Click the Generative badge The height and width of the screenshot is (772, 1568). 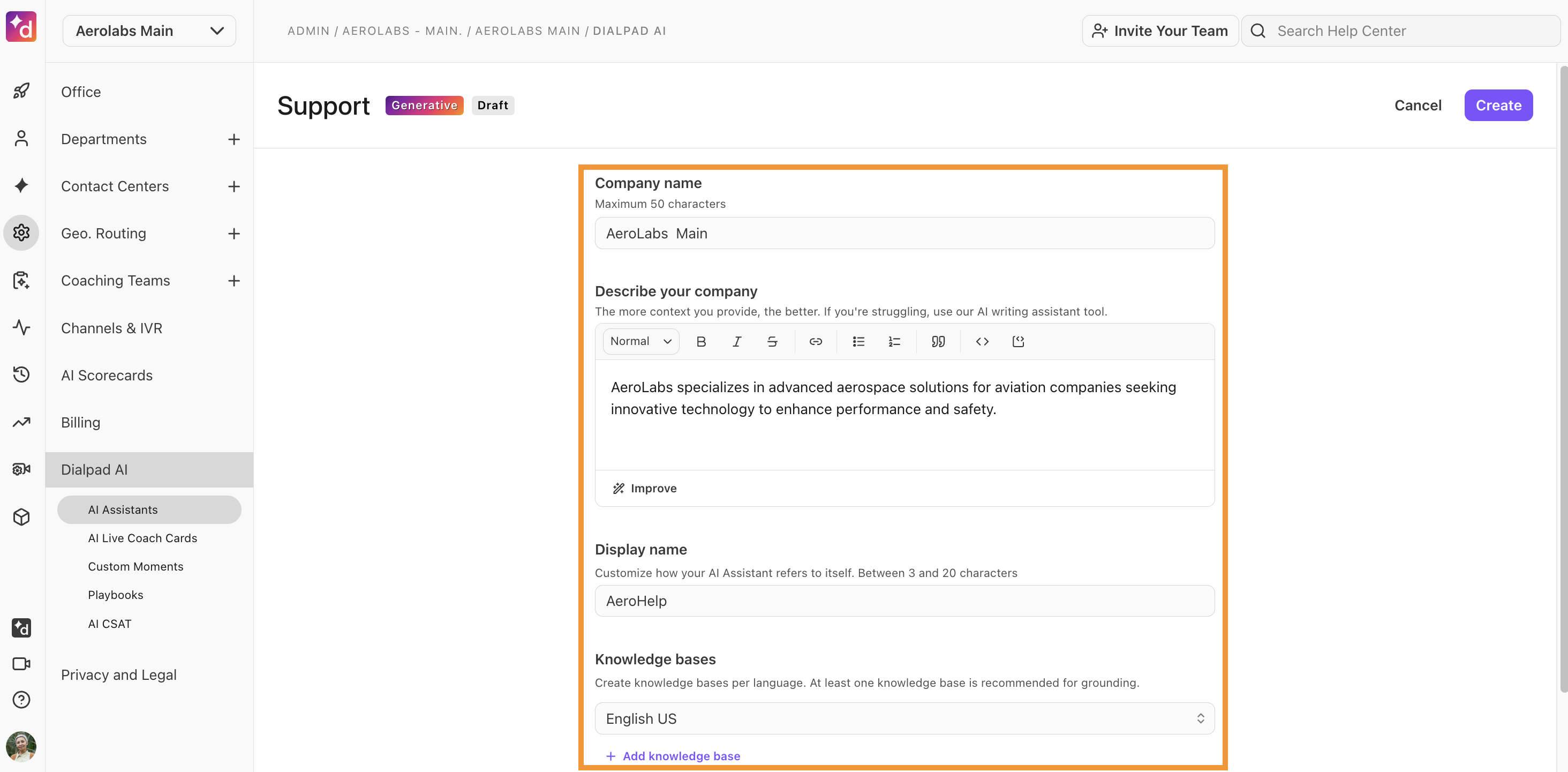tap(424, 106)
